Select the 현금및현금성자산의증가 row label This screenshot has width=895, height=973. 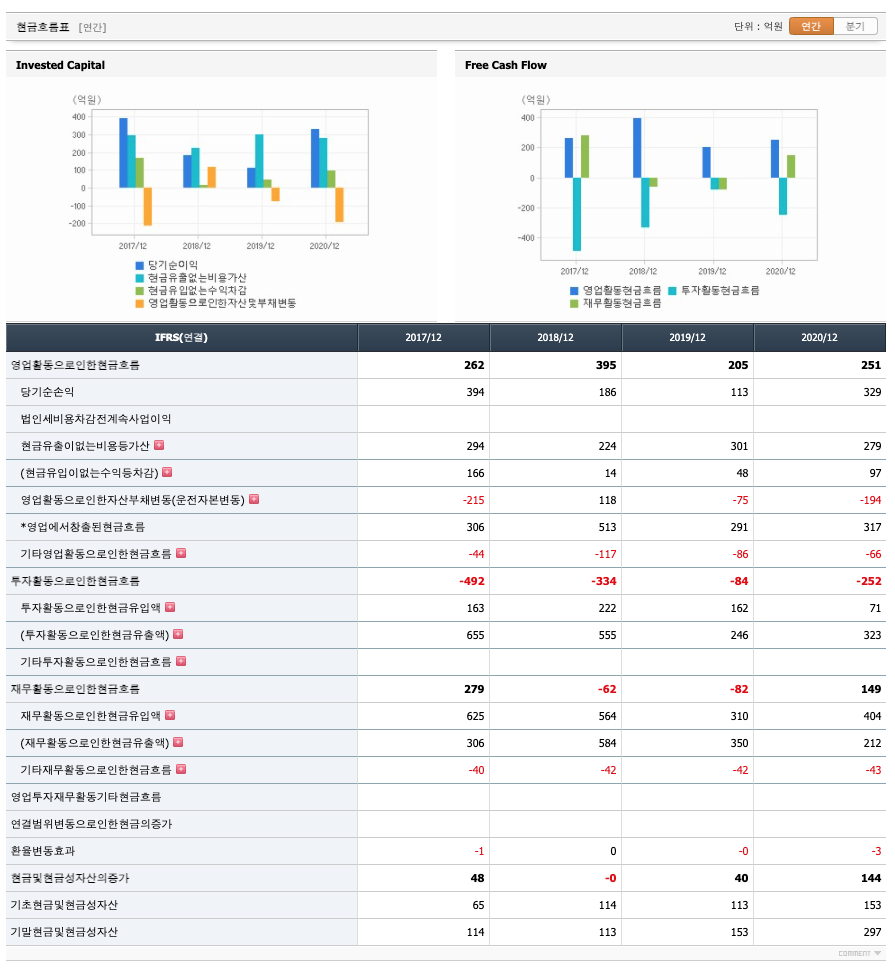[x=70, y=878]
